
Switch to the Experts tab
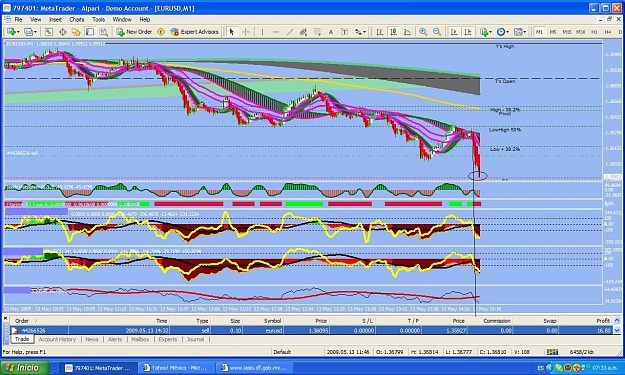coord(168,340)
